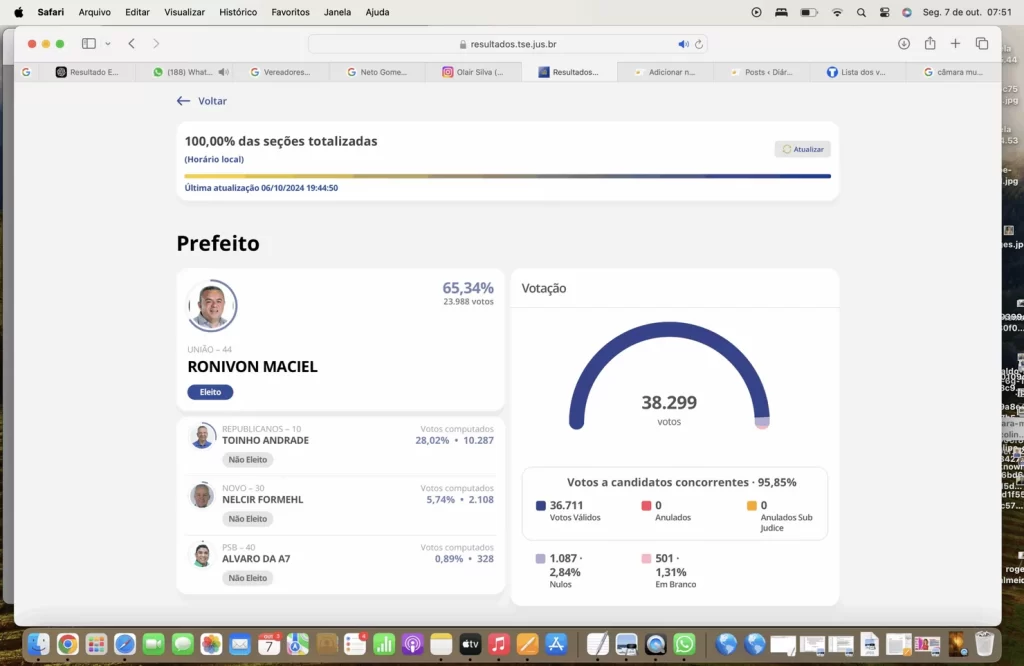
Task: Reload the resultados.tse.jus.br page
Action: click(x=697, y=44)
